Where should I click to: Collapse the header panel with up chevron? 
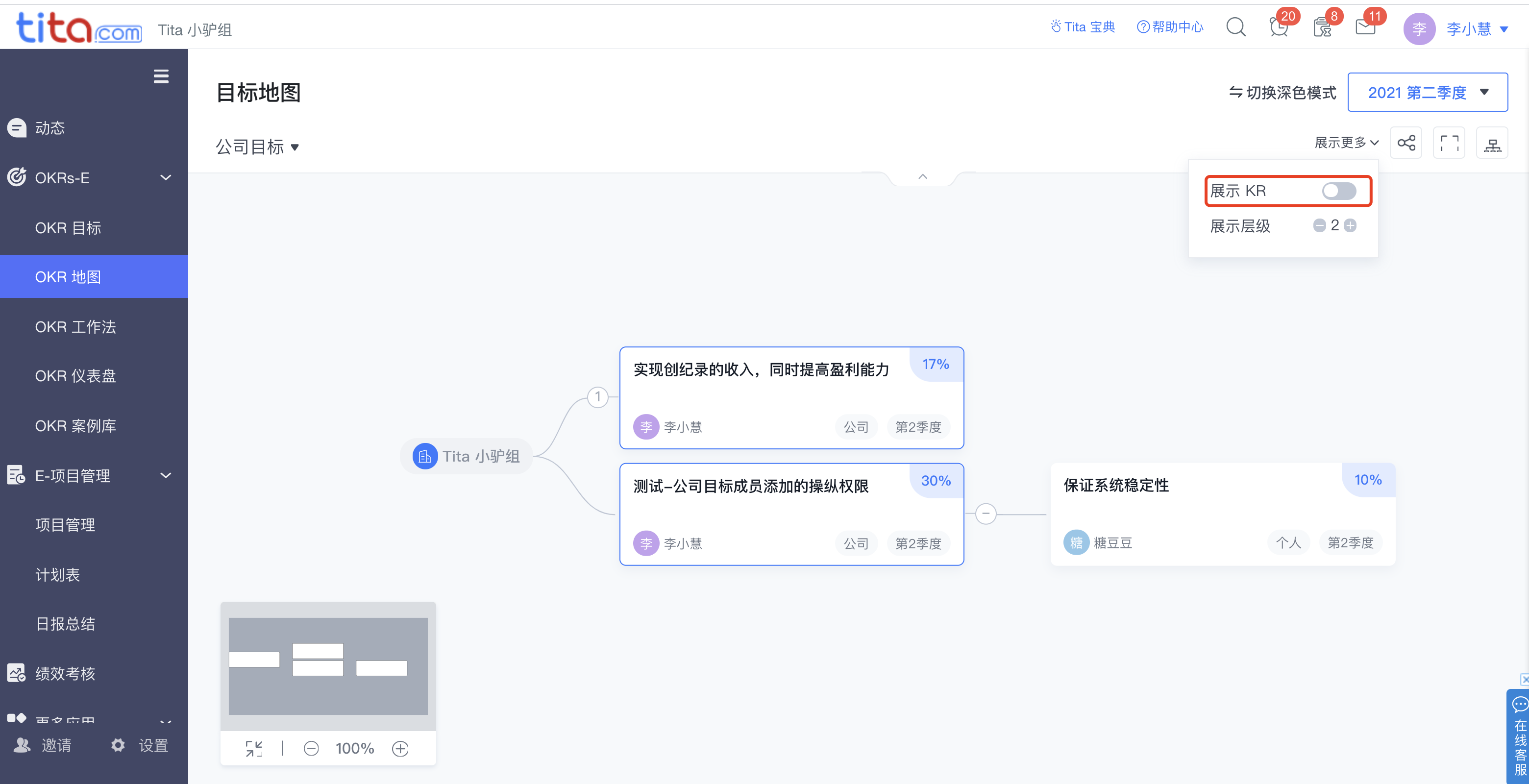point(922,176)
